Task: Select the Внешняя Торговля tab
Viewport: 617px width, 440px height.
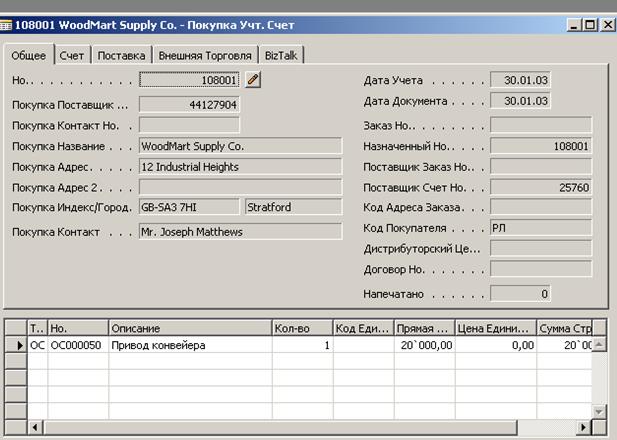Action: [x=205, y=56]
